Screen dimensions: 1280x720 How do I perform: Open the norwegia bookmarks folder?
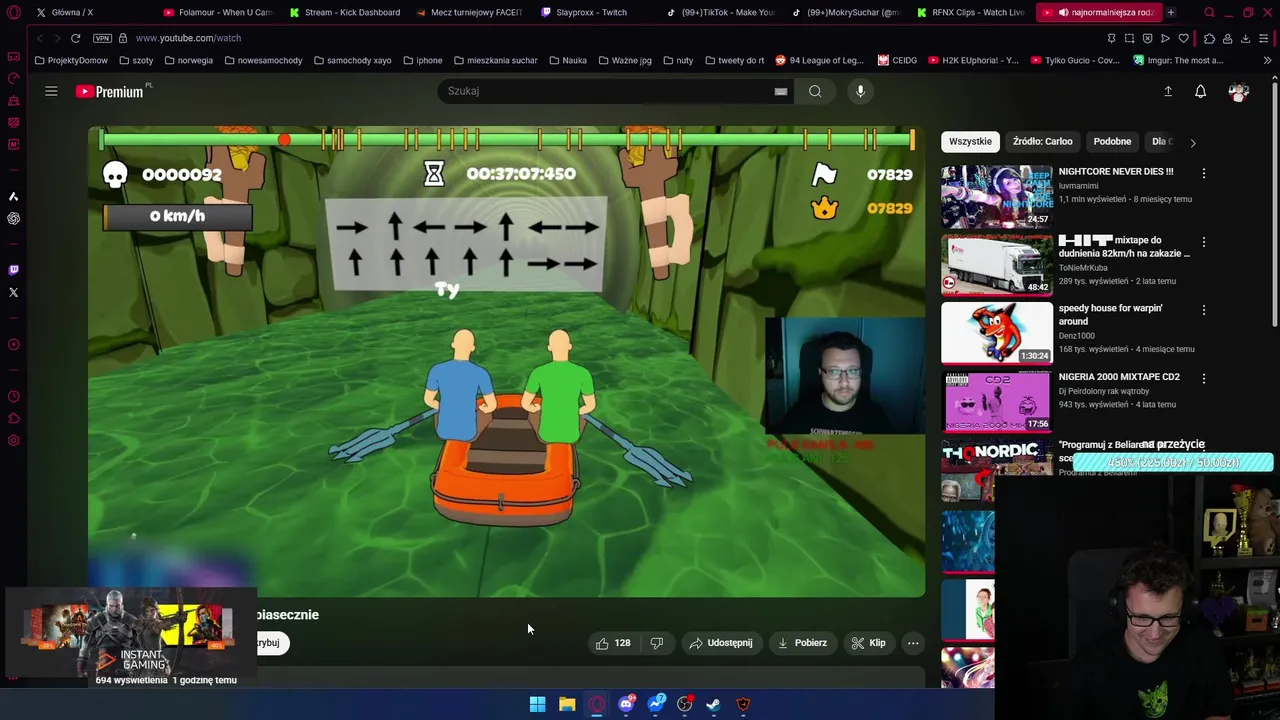click(x=188, y=60)
